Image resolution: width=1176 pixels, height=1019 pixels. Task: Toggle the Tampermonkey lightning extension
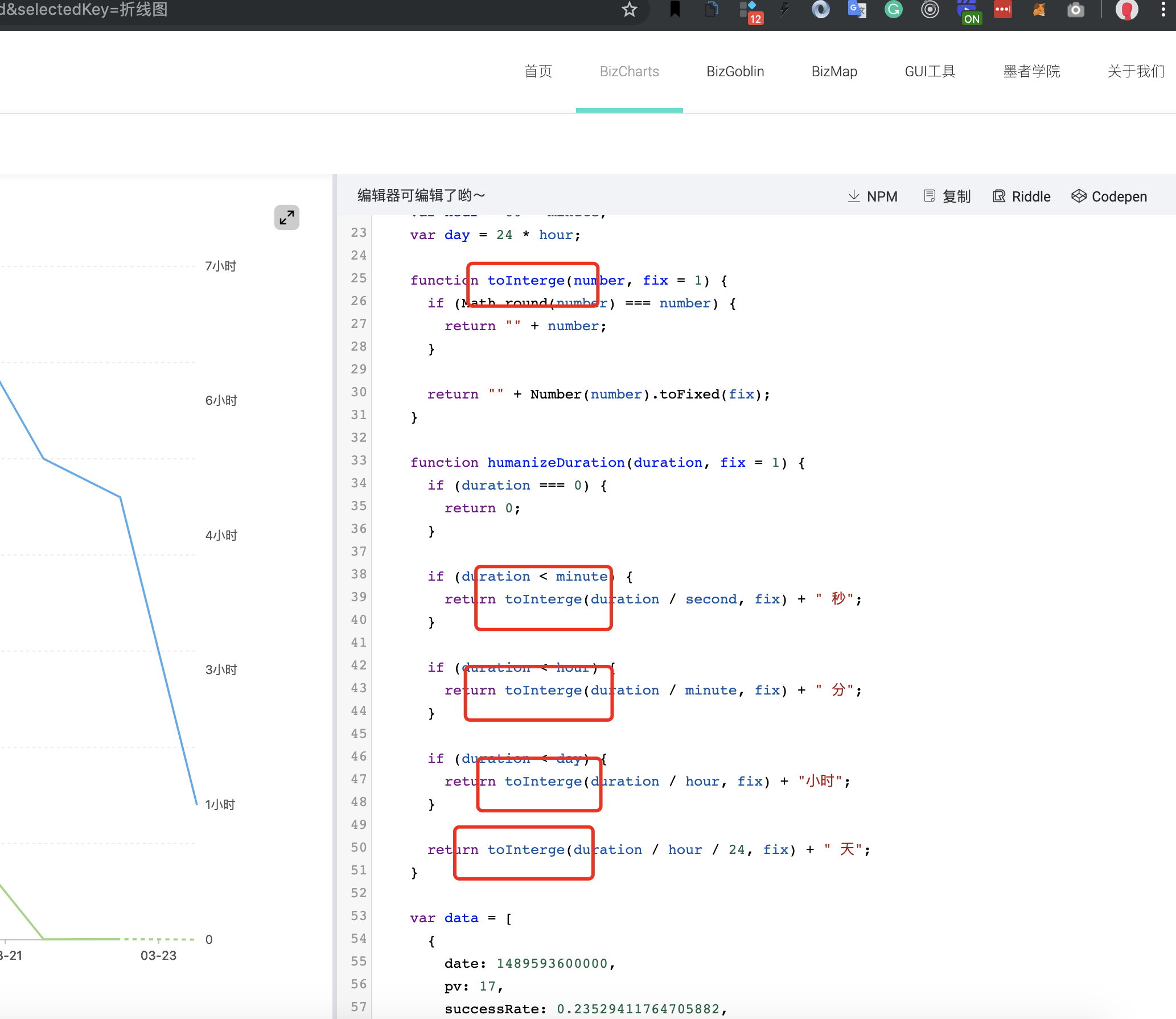click(784, 10)
